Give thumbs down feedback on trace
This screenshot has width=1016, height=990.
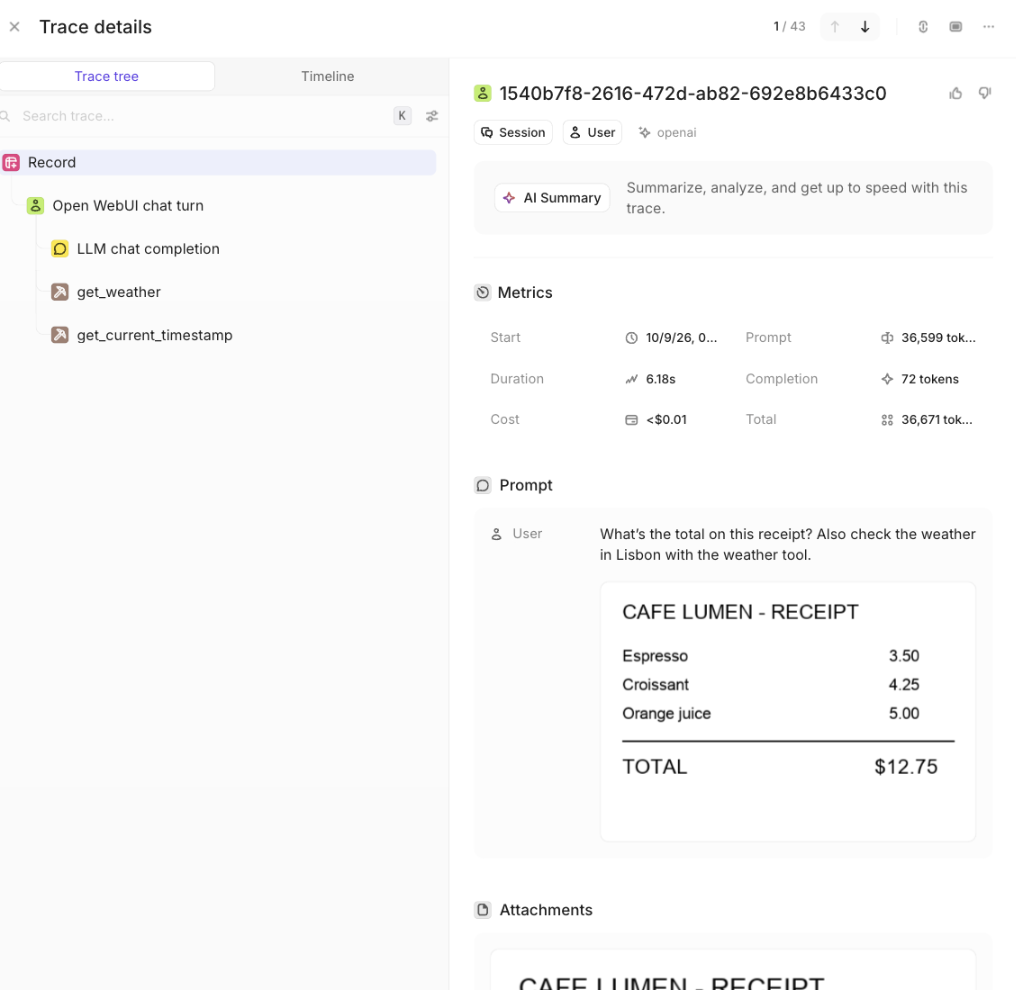click(x=985, y=93)
